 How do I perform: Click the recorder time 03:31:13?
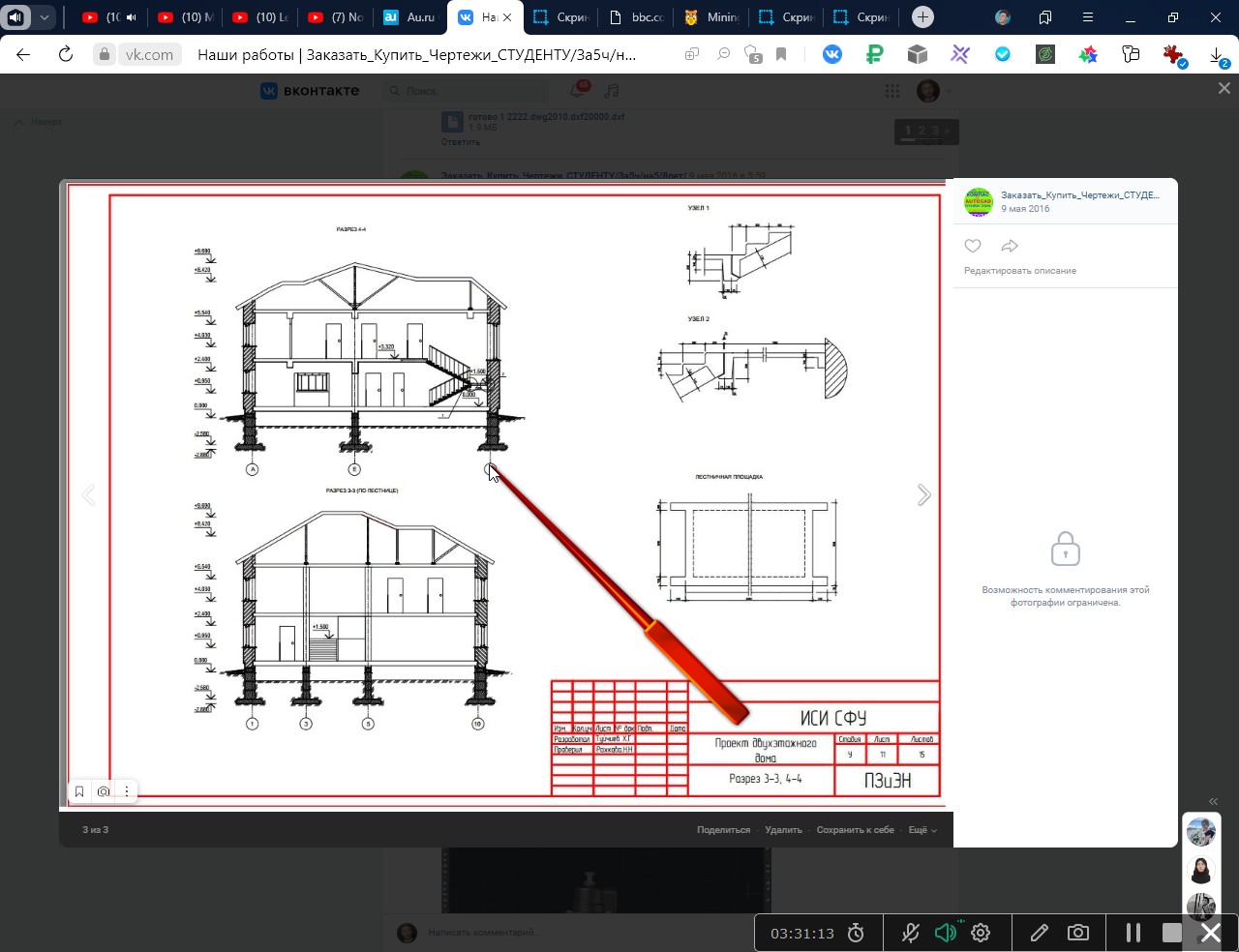coord(802,934)
